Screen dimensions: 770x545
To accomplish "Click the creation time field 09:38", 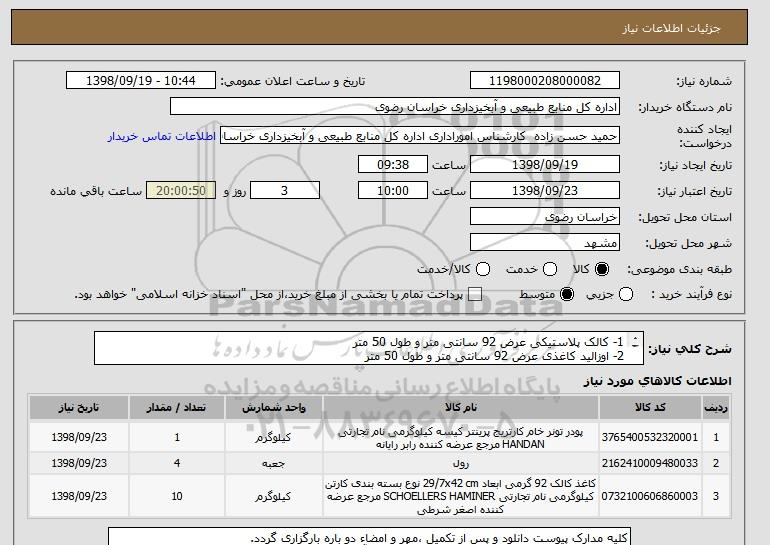I will click(x=393, y=164).
